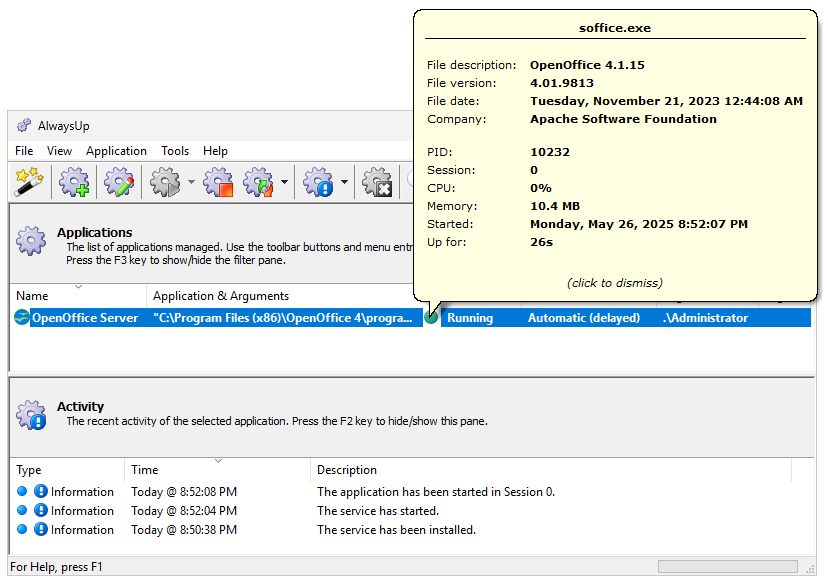828x583 pixels.
Task: Click the "Automatic (delayed)" startup cell
Action: pyautogui.click(x=584, y=318)
